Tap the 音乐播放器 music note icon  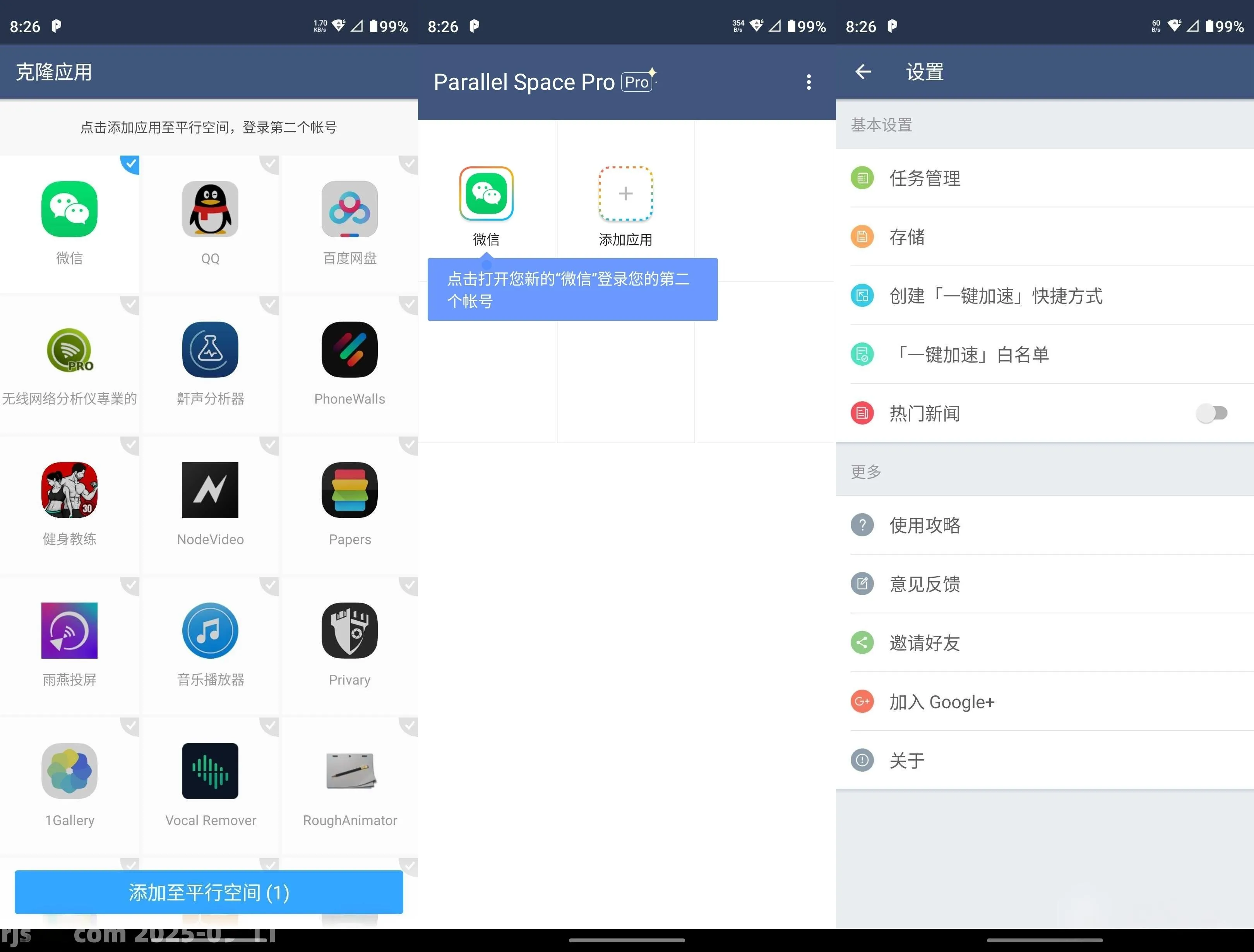click(210, 630)
